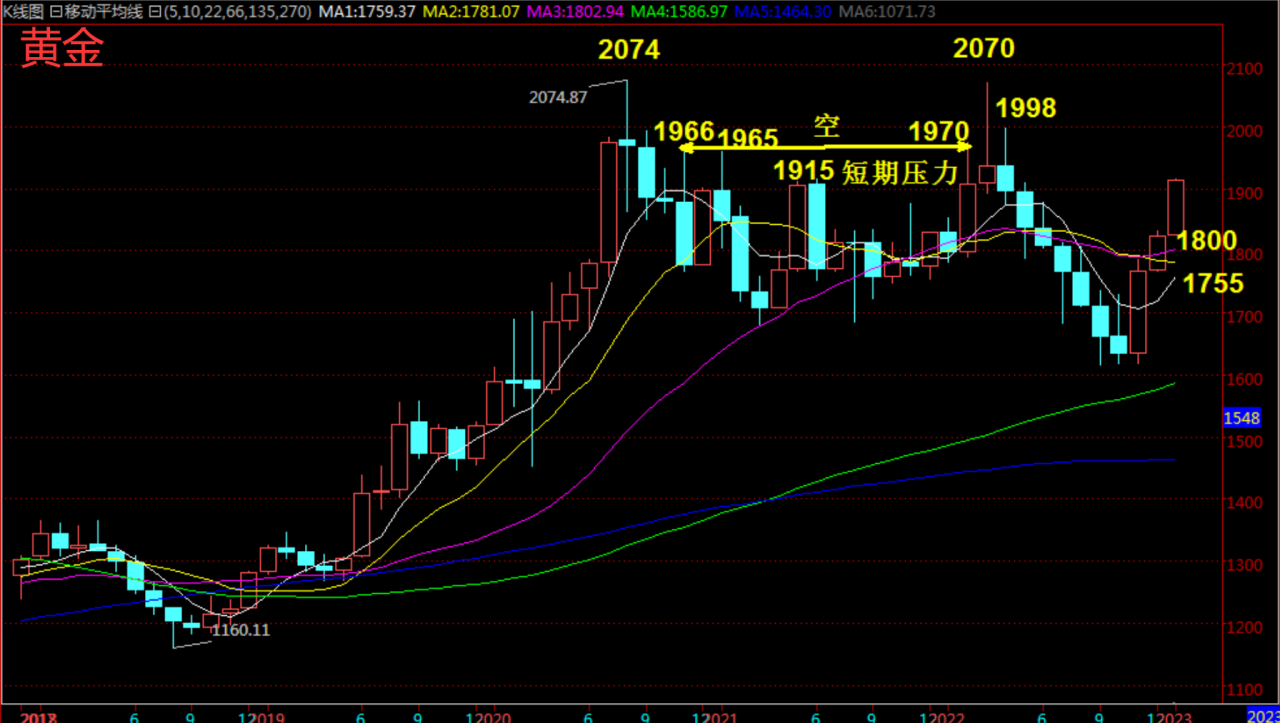
Task: Click the 1900 price axis label
Action: pyautogui.click(x=1245, y=193)
